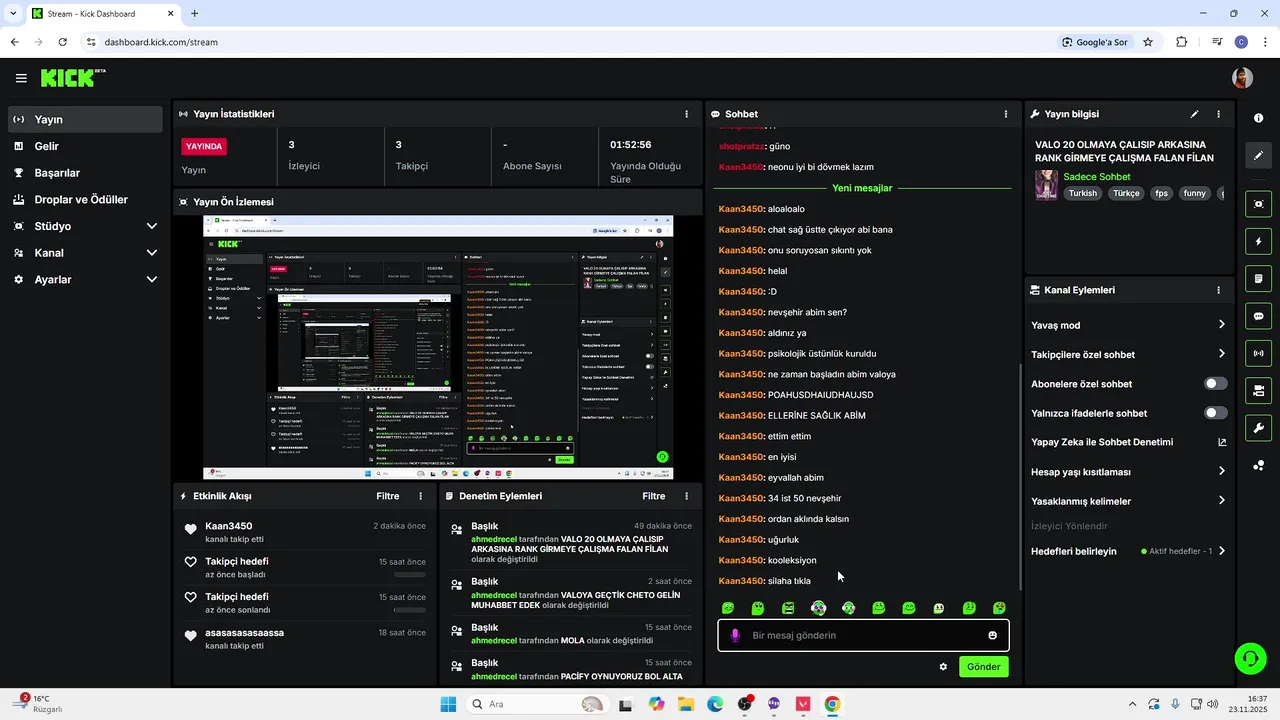Open Yasaklanmış kelimeler options
The height and width of the screenshot is (720, 1280).
pyautogui.click(x=1128, y=501)
